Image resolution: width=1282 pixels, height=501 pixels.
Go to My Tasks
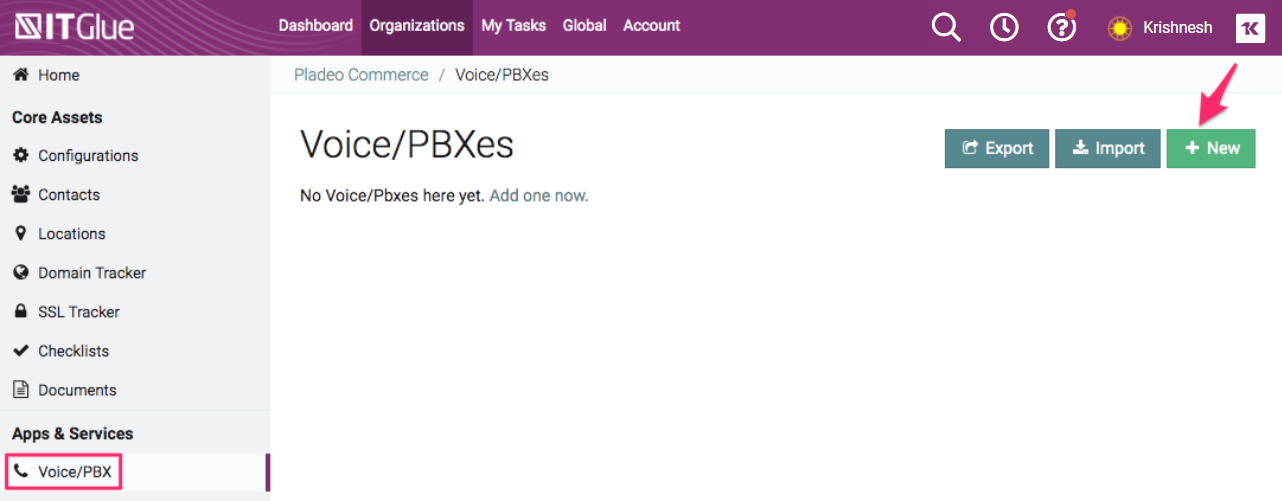point(514,26)
